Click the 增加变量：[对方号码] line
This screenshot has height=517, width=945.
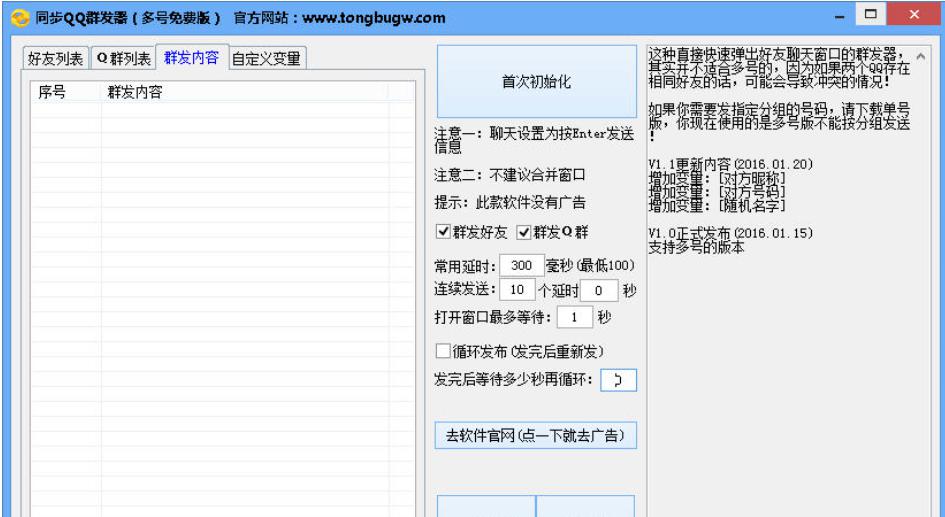[717, 192]
